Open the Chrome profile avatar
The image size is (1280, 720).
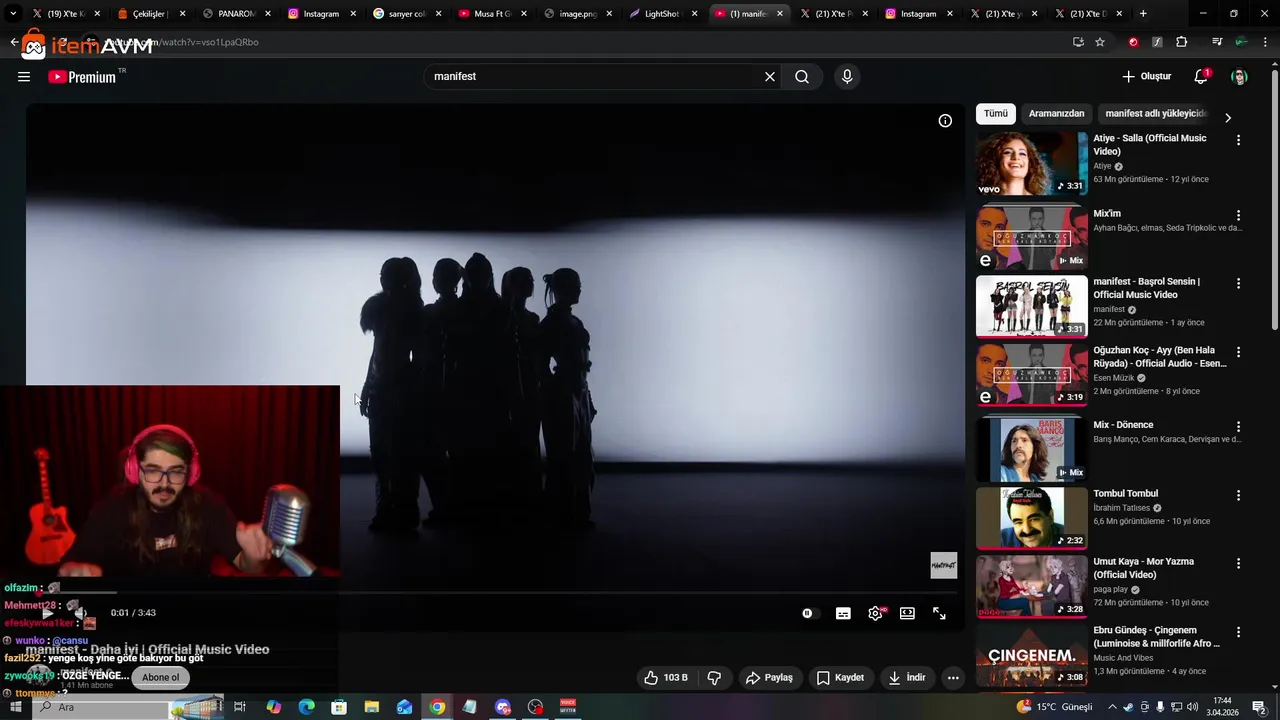point(1241,42)
